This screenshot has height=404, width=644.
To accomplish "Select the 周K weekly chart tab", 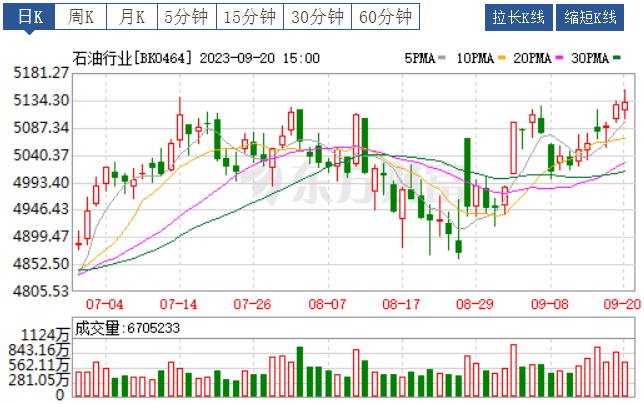I will click(x=80, y=18).
